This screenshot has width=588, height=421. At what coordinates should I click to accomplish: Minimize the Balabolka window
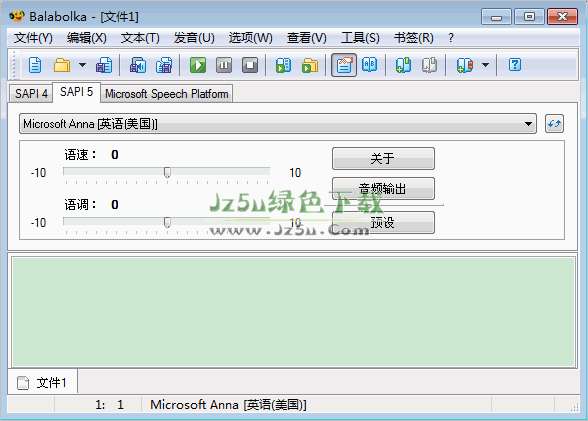tap(496, 17)
